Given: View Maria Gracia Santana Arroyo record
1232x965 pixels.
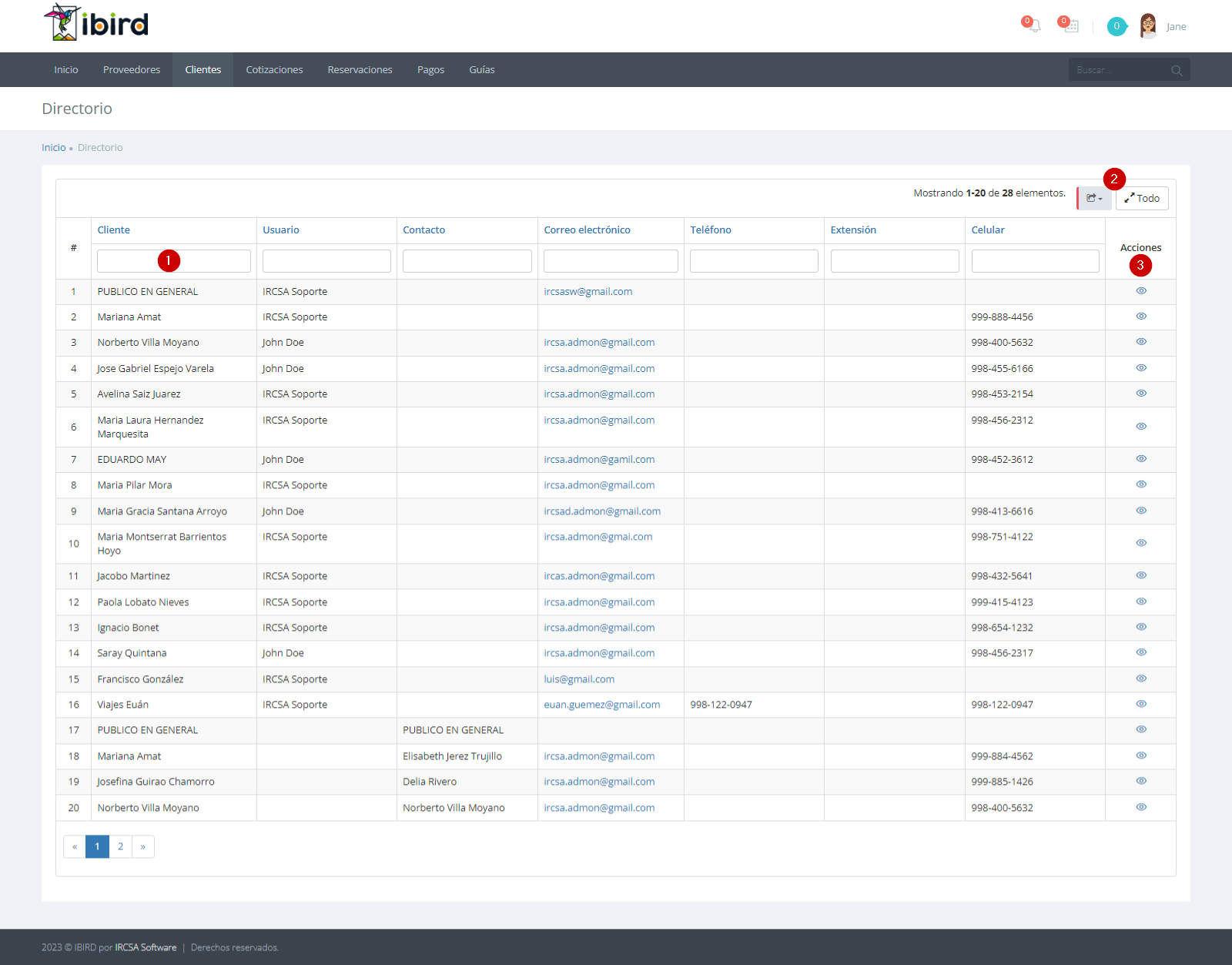Looking at the screenshot, I should click(x=1141, y=511).
